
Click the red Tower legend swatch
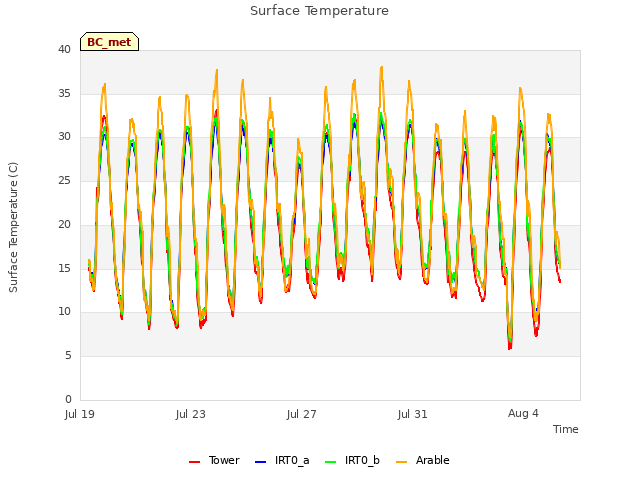click(194, 462)
